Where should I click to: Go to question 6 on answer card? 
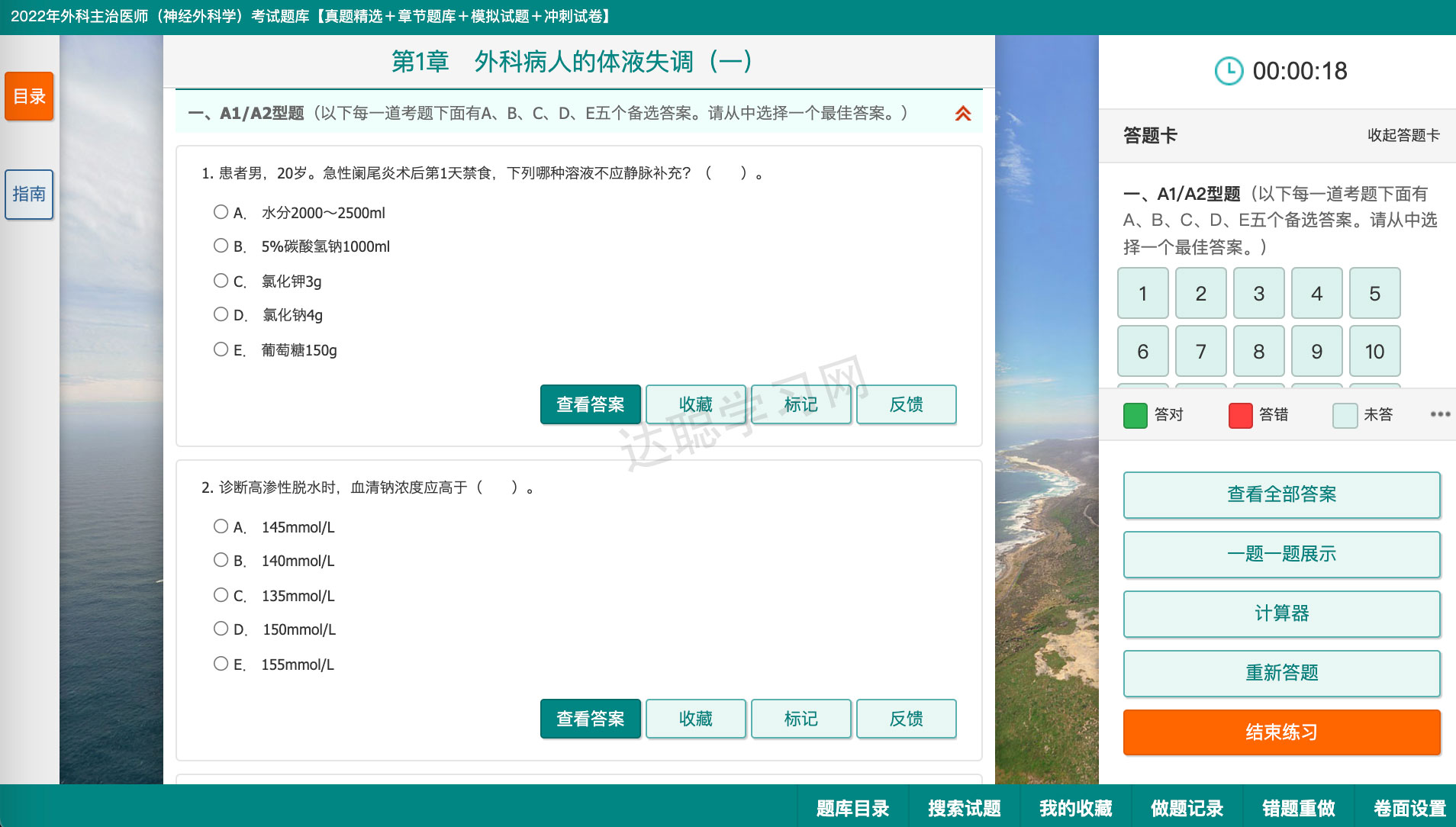(1143, 352)
